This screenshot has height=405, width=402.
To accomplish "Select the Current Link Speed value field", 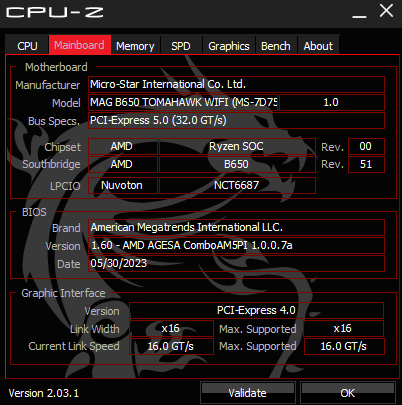I will [x=171, y=346].
